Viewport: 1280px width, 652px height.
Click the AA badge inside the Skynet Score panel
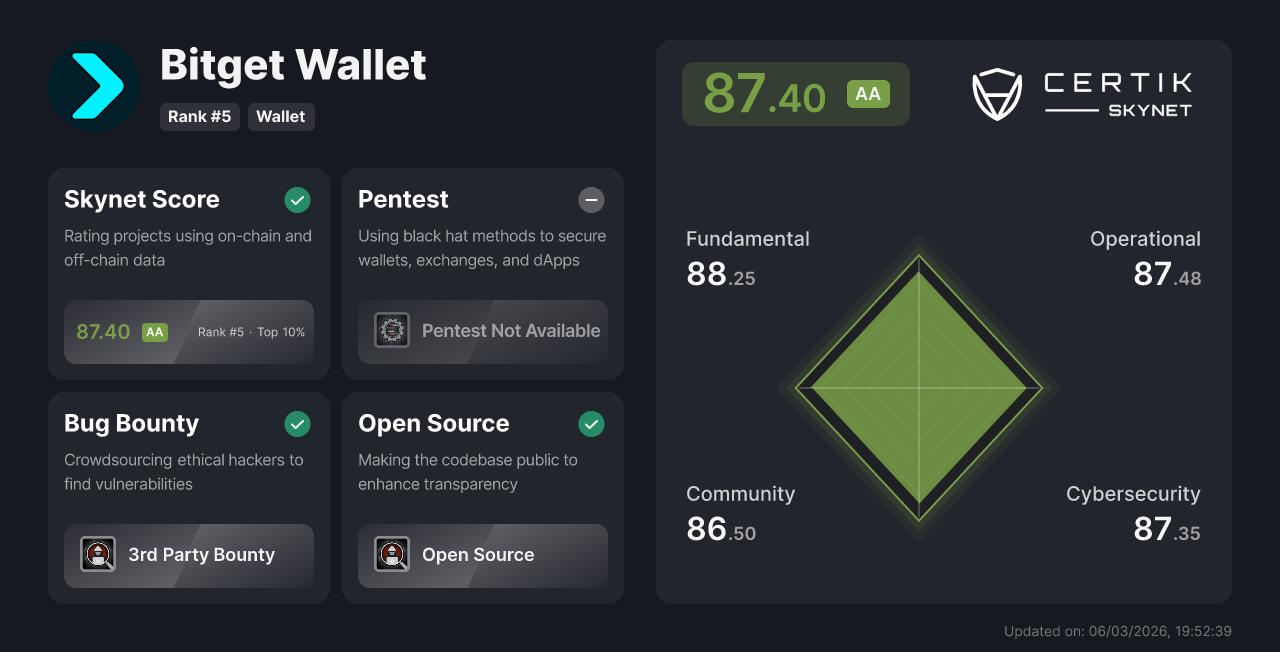pos(154,331)
